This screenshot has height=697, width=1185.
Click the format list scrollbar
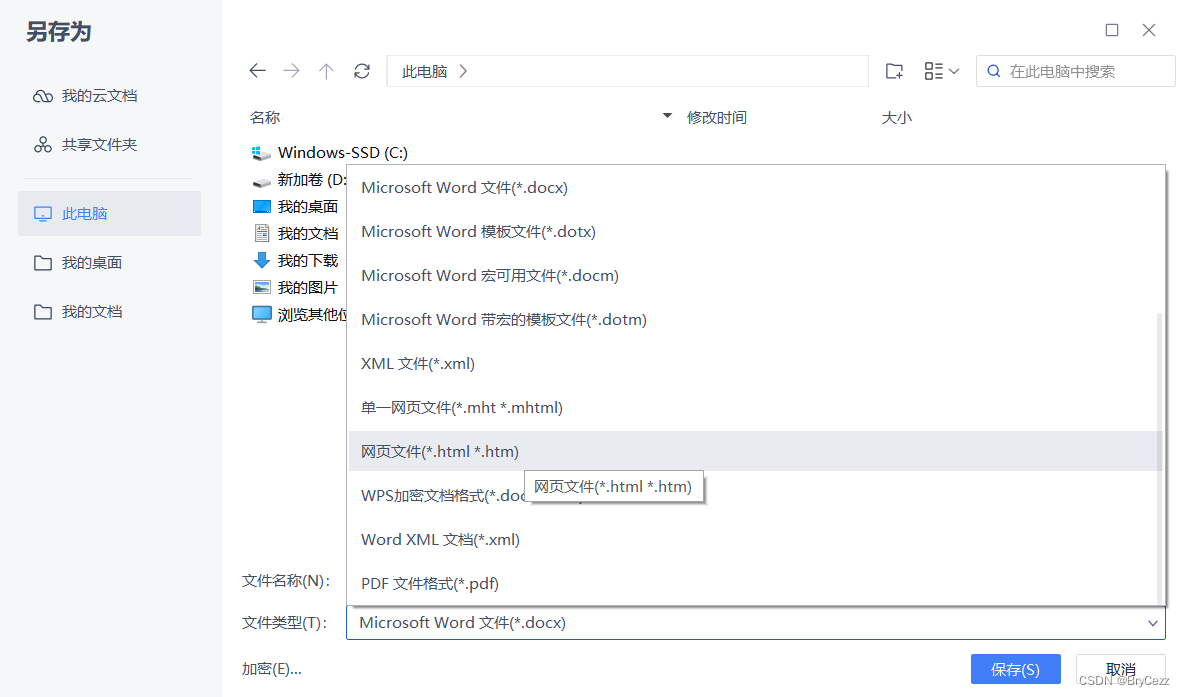(x=1160, y=457)
